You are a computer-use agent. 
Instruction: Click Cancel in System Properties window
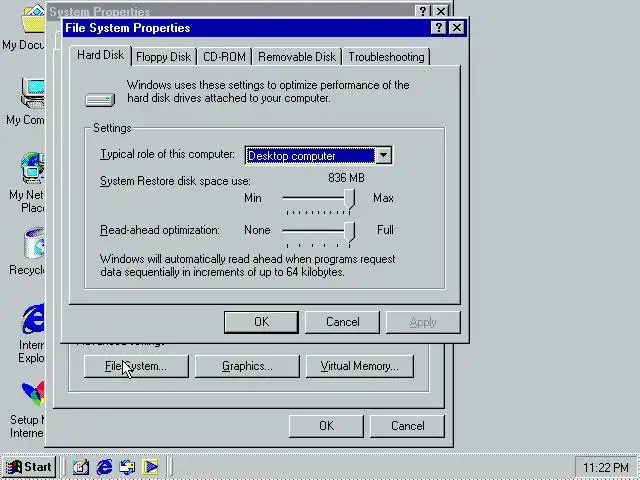(407, 426)
